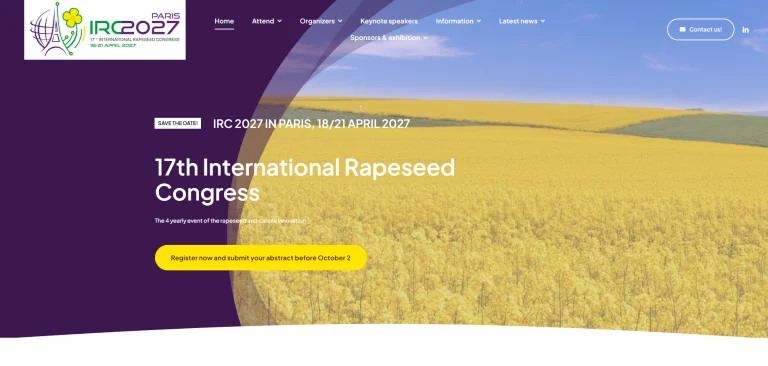Viewport: 768px width, 366px height.
Task: Open the LinkedIn icon link
Action: pyautogui.click(x=745, y=29)
